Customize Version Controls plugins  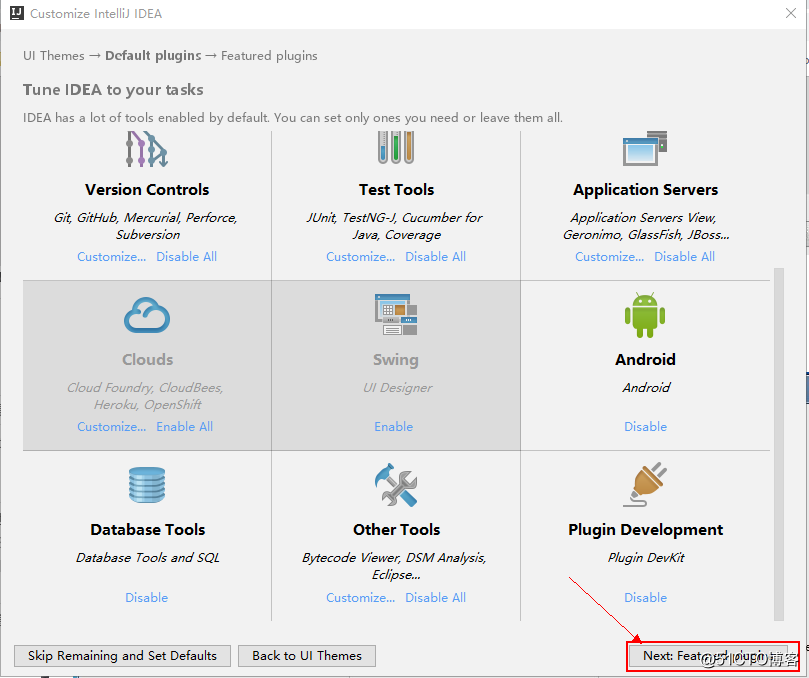[x=111, y=256]
